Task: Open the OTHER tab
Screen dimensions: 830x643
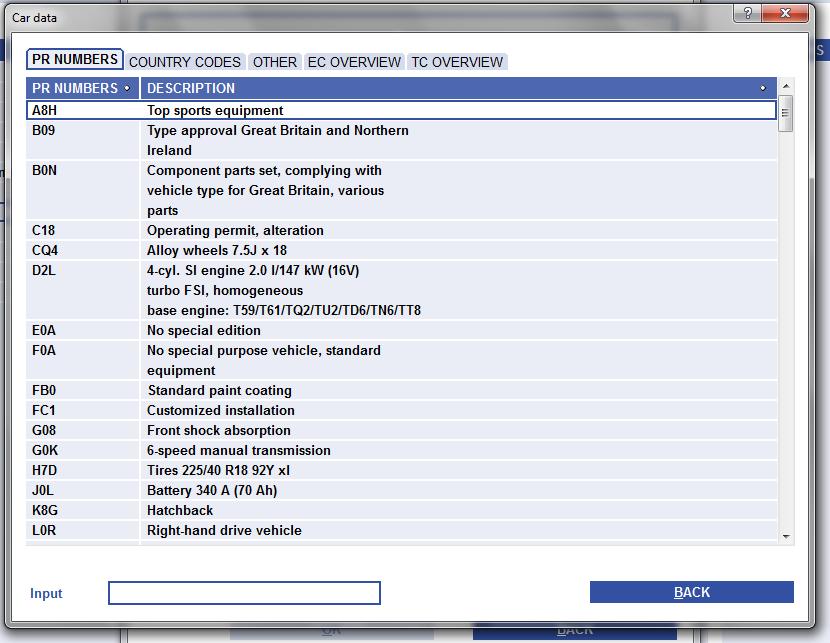Action: tap(274, 62)
